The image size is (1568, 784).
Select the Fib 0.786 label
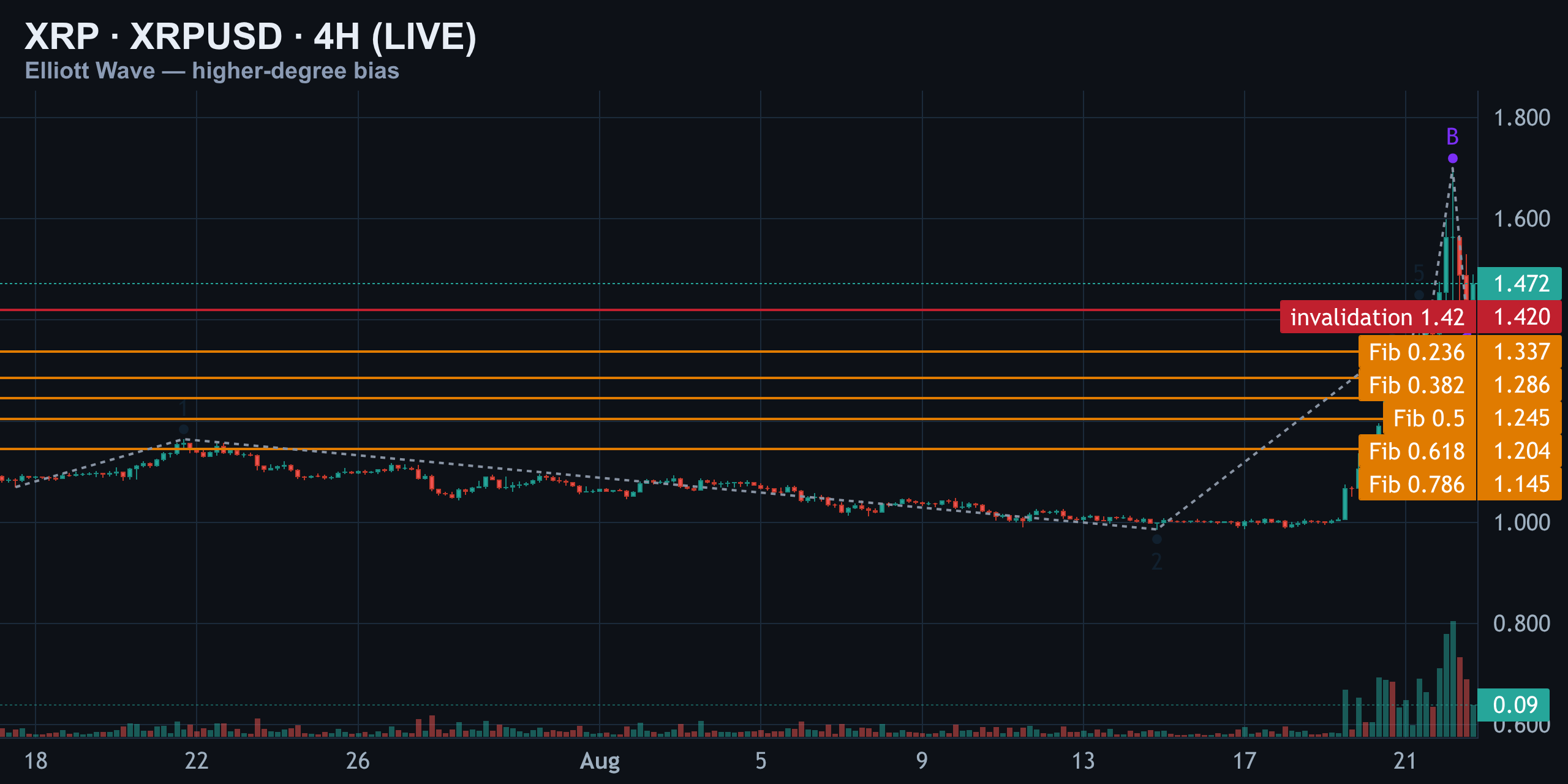[x=1417, y=484]
